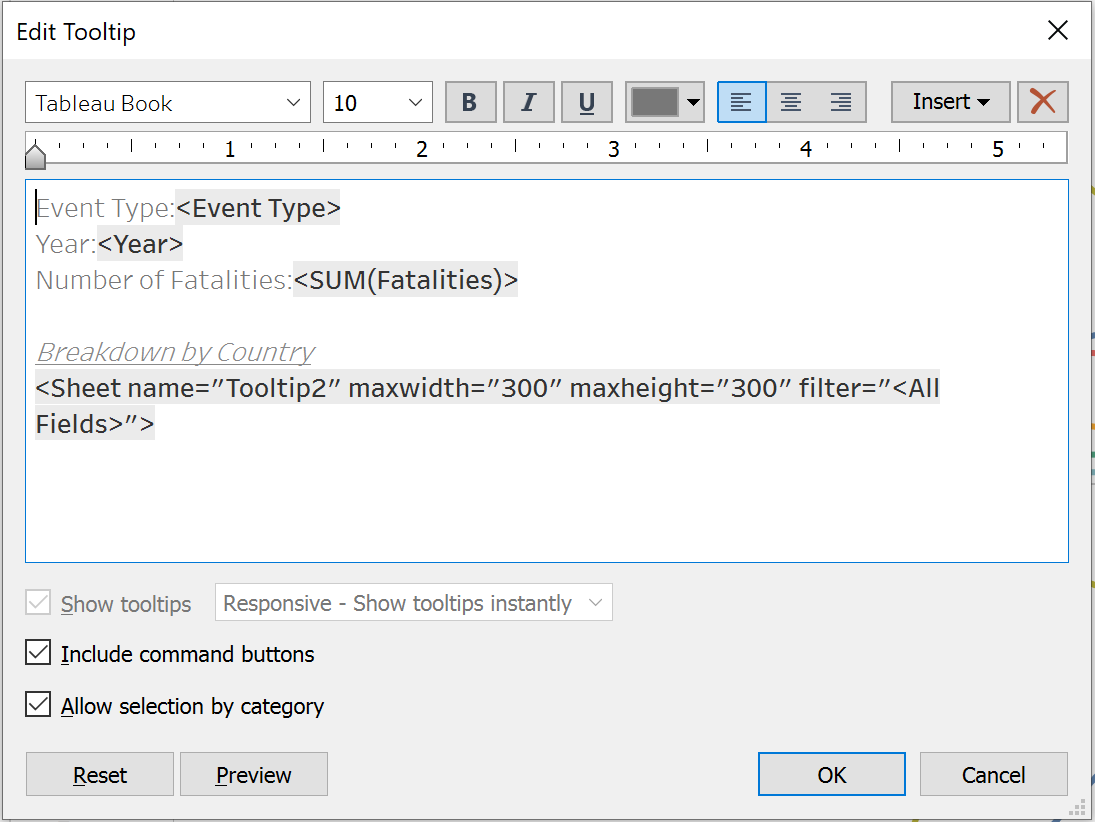Toggle the Show tooltips checkbox
This screenshot has width=1095, height=822.
point(39,603)
